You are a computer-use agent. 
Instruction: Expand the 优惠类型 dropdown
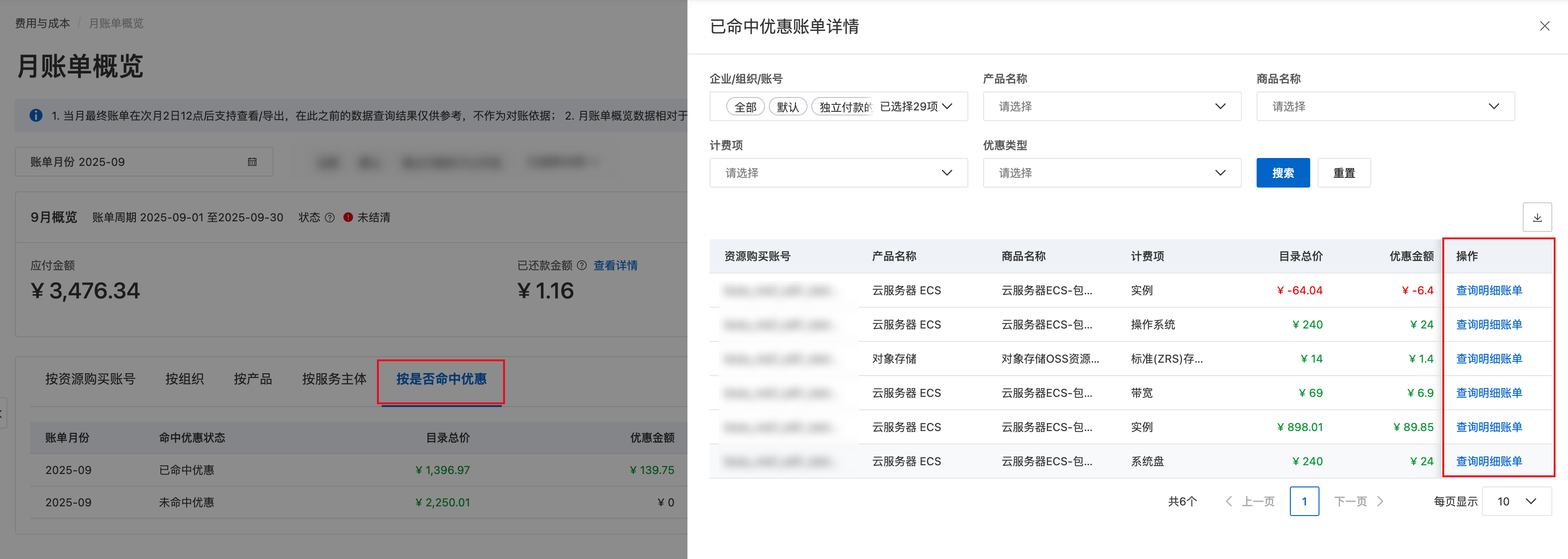click(x=1112, y=173)
